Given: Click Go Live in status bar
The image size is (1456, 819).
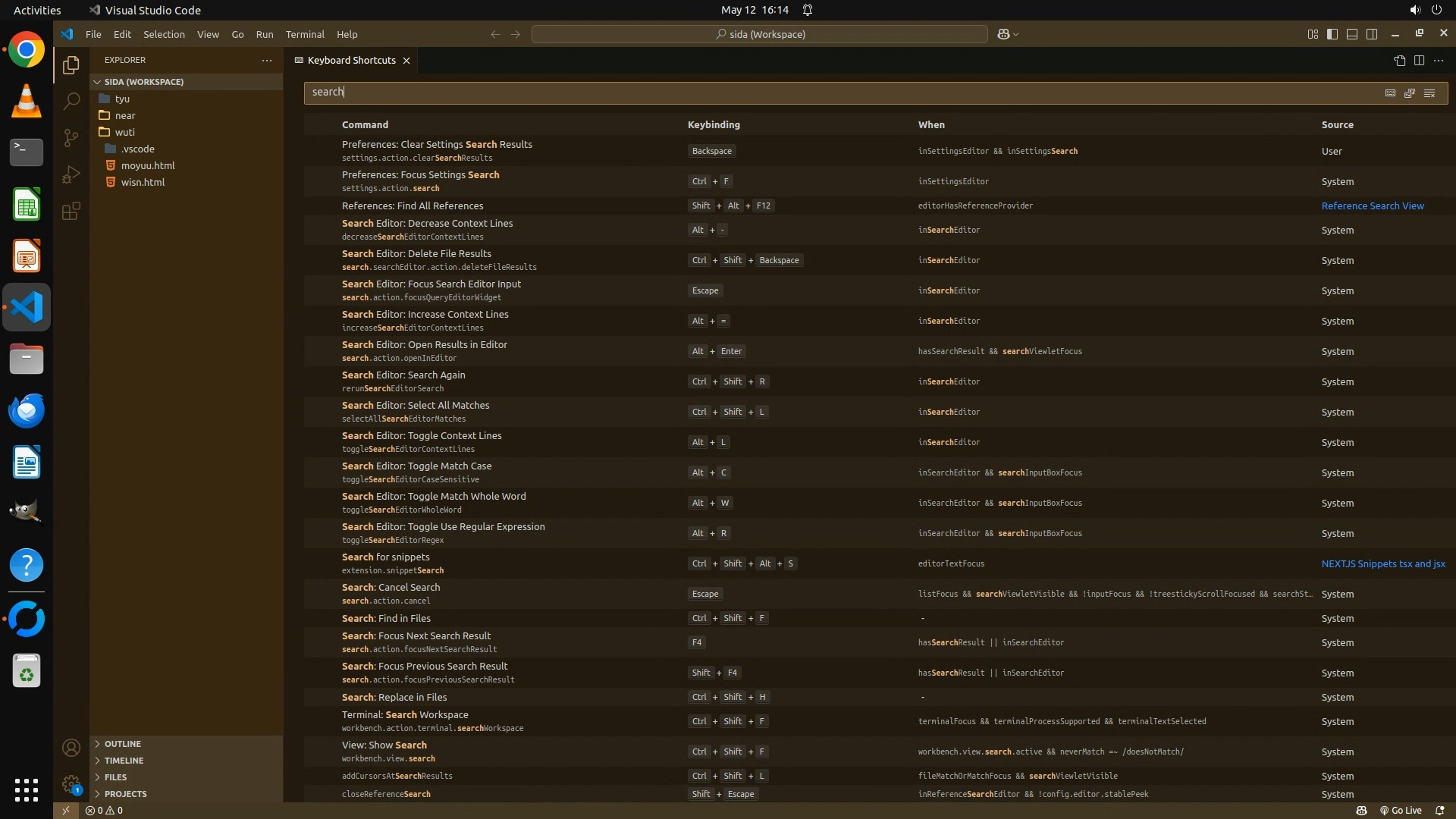Looking at the screenshot, I should pyautogui.click(x=1400, y=810).
